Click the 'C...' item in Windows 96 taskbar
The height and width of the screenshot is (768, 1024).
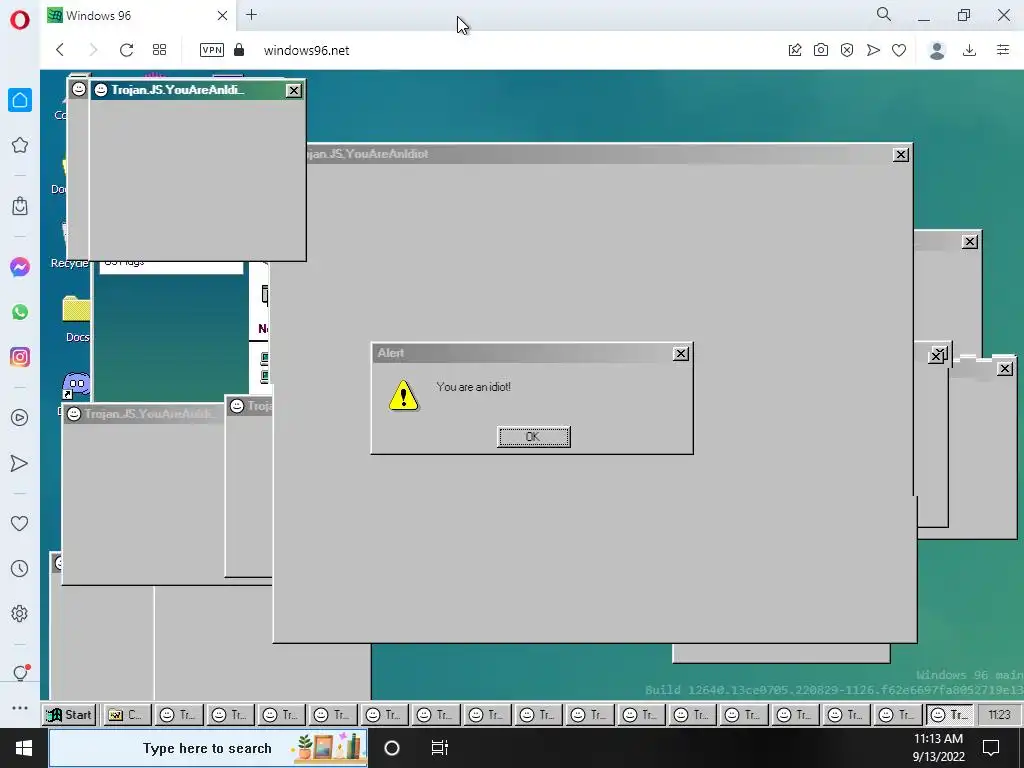[127, 714]
